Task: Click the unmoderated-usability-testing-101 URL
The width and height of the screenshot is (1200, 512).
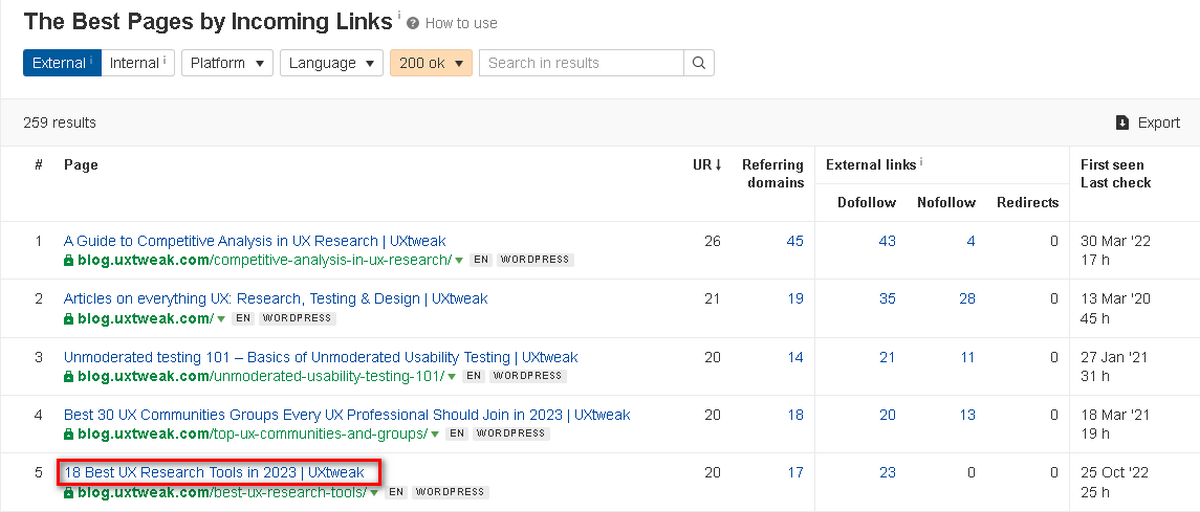Action: [x=260, y=377]
